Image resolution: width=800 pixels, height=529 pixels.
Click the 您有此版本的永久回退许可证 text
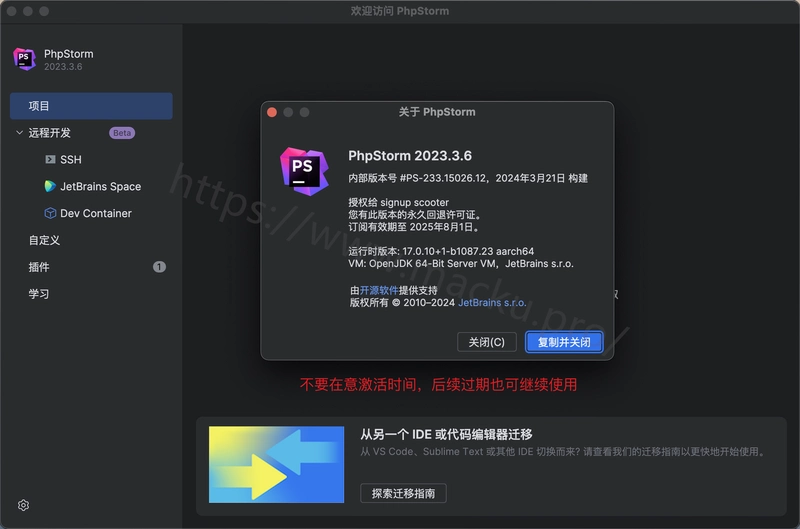pos(414,215)
